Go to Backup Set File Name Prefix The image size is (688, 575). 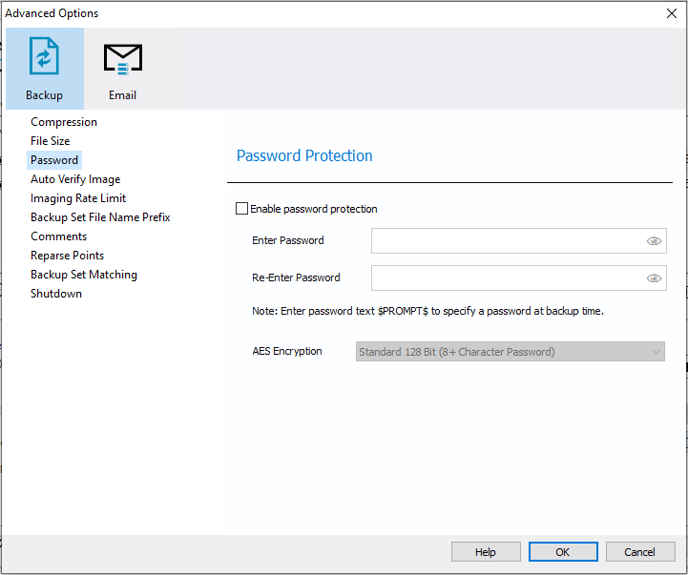[x=100, y=217]
